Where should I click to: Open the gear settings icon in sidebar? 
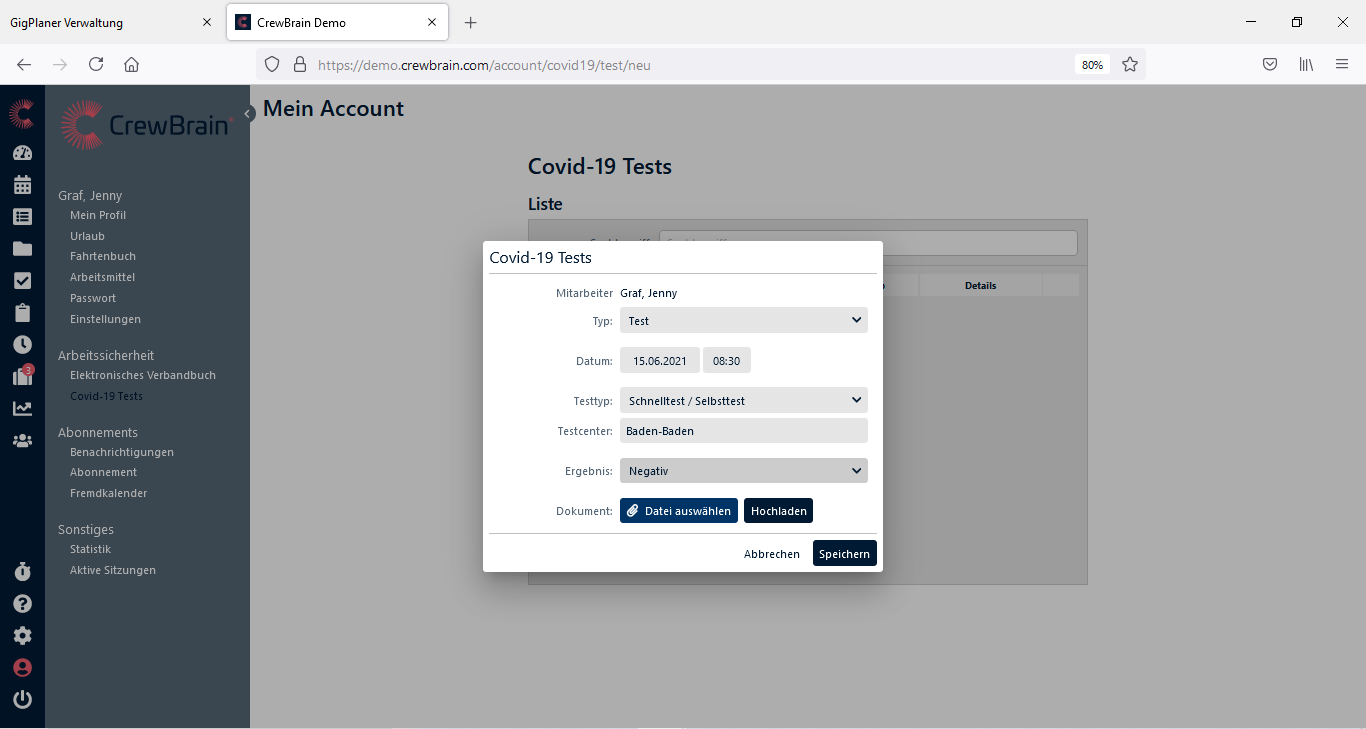tap(22, 636)
